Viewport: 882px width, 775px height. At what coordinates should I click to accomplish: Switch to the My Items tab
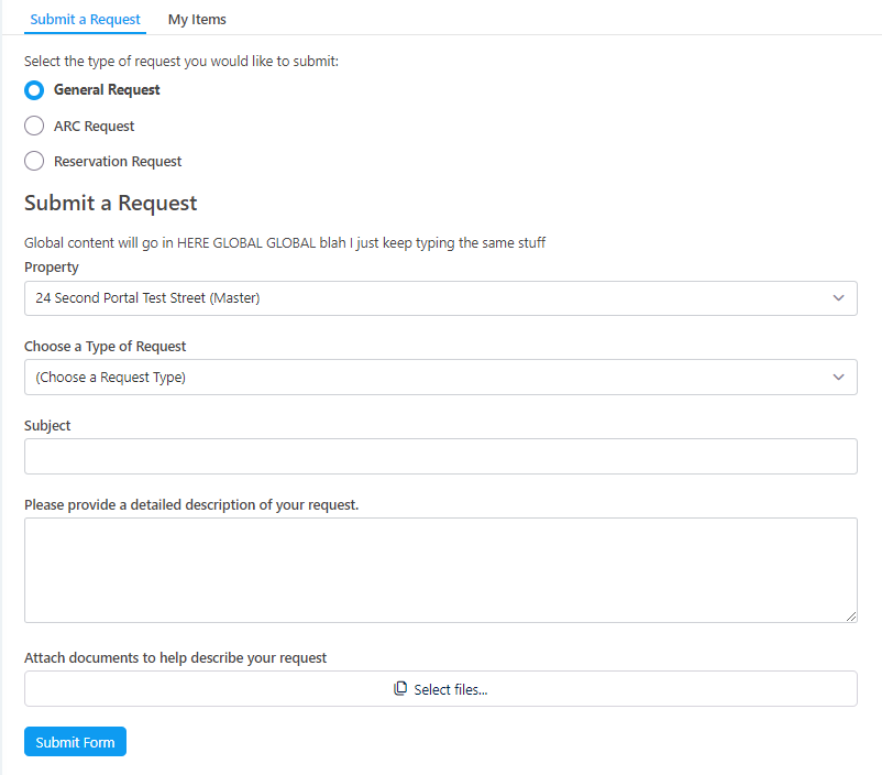(197, 19)
